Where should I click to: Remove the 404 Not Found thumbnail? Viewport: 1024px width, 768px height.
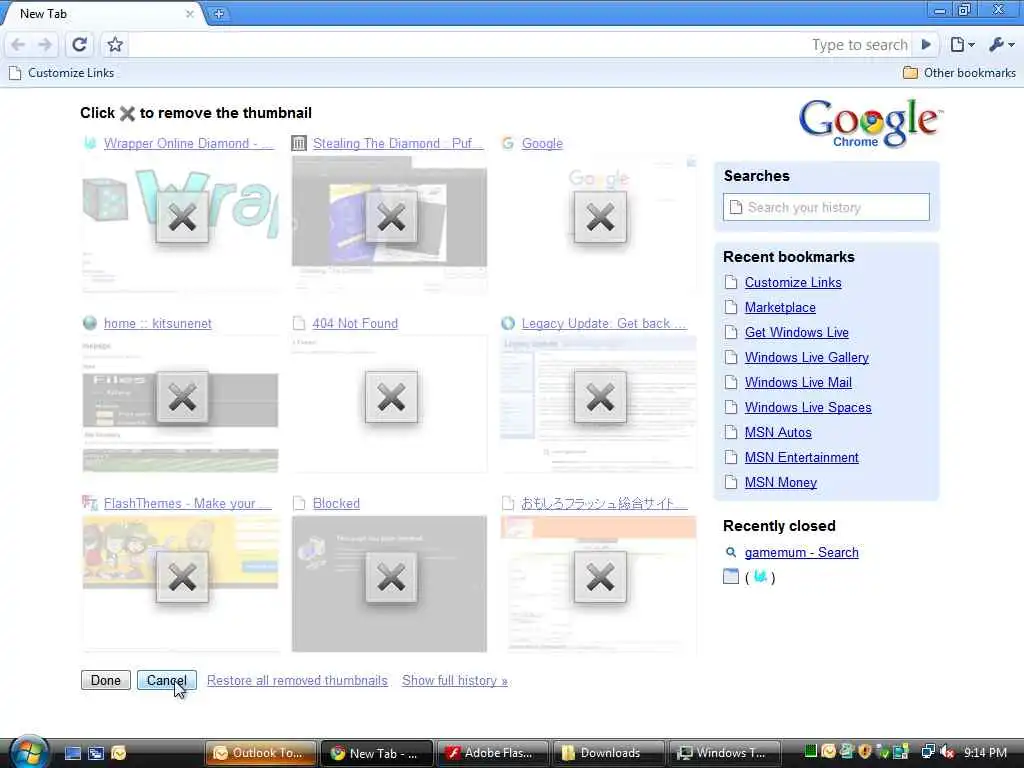point(391,397)
